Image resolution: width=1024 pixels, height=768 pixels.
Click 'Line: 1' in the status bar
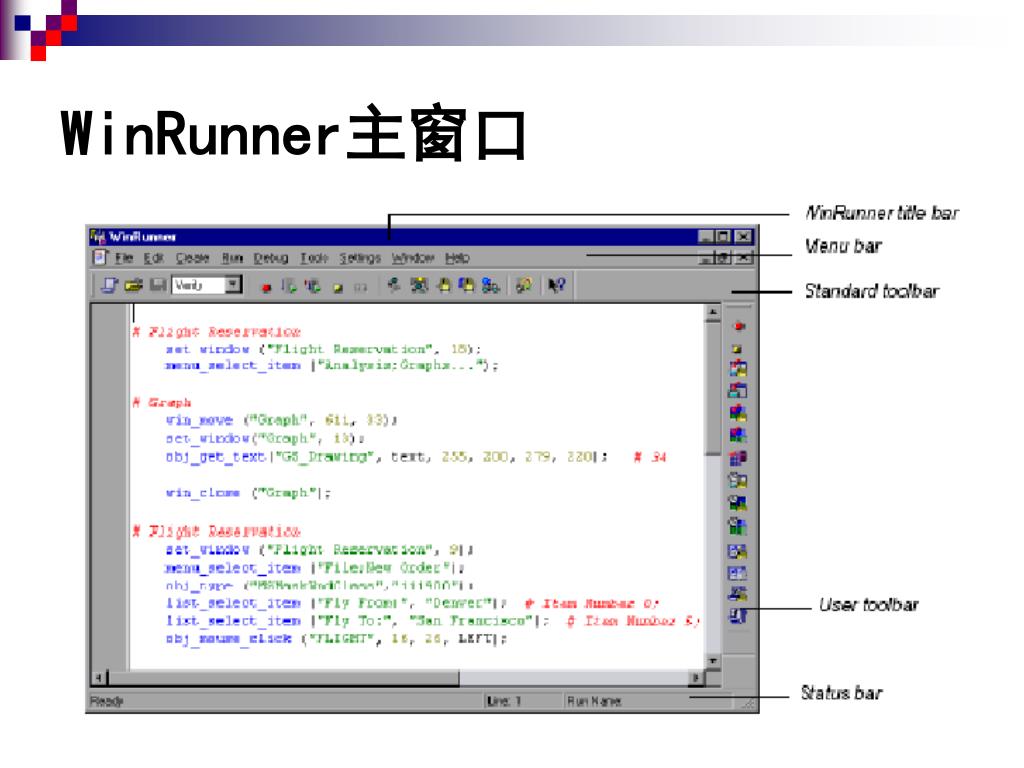tap(504, 701)
